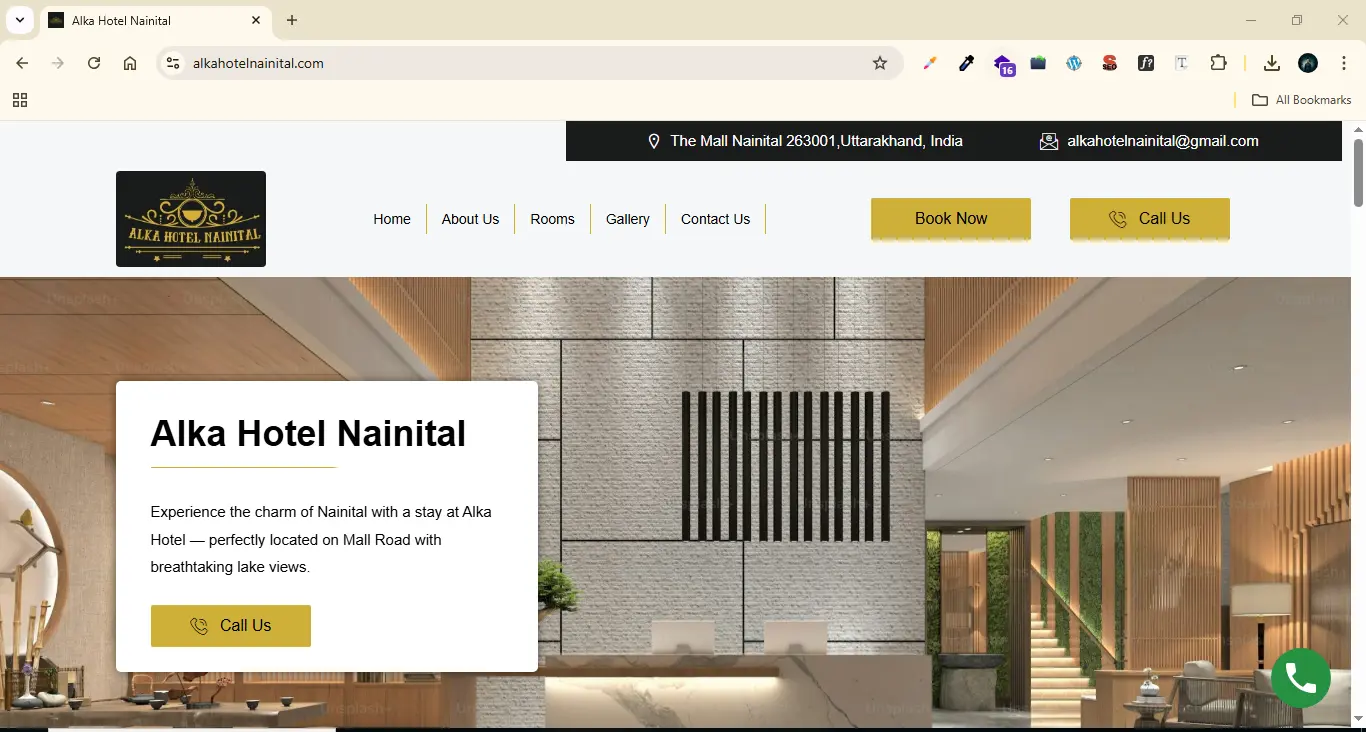Go to the Rooms menu item
The image size is (1366, 732).
point(552,219)
